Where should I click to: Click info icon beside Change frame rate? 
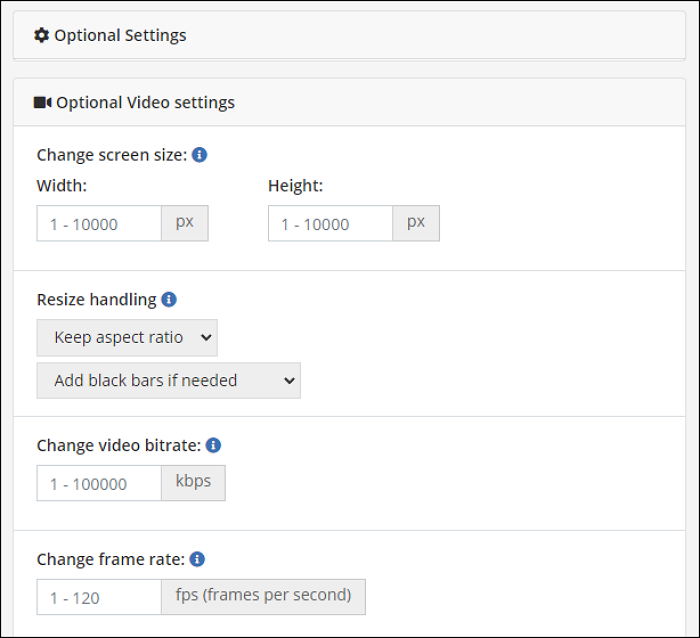click(197, 559)
